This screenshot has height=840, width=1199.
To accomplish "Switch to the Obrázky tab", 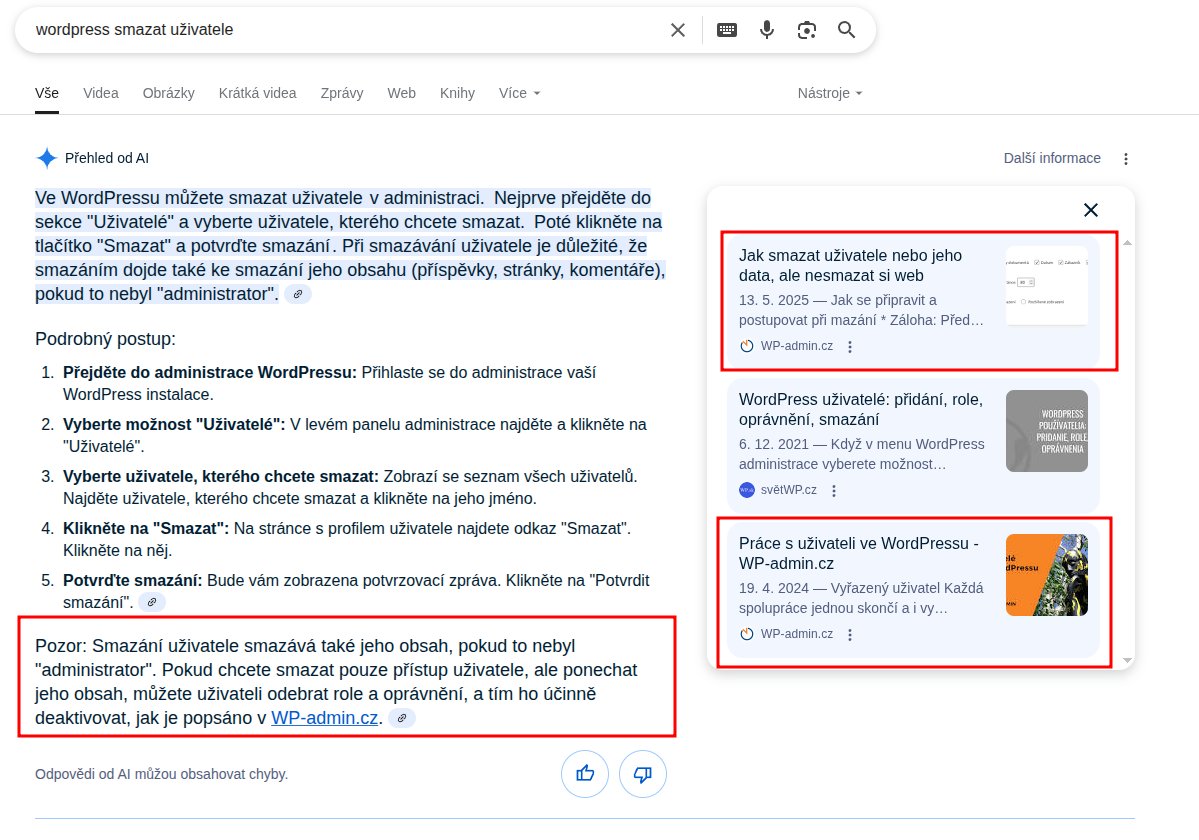I will pos(168,93).
